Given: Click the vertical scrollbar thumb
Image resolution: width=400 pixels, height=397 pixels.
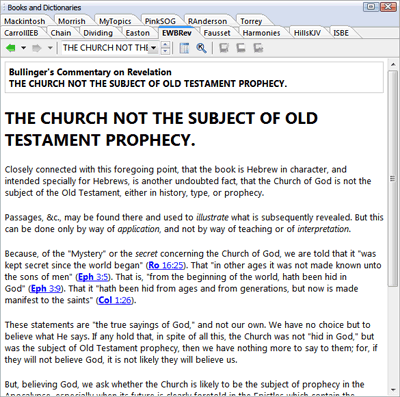Looking at the screenshot, I should coord(393,178).
